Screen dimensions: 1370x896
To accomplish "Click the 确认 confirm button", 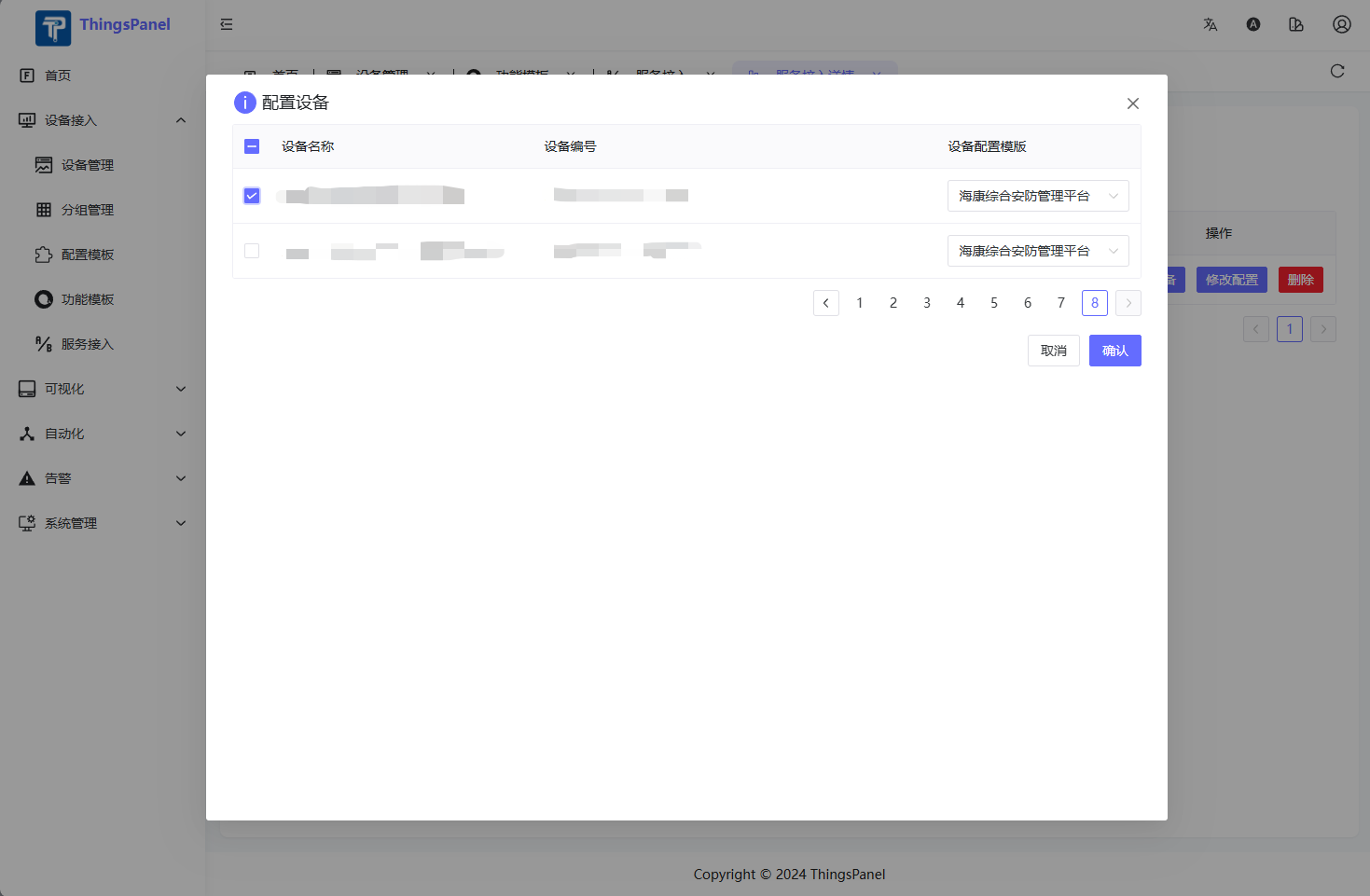I will point(1114,351).
